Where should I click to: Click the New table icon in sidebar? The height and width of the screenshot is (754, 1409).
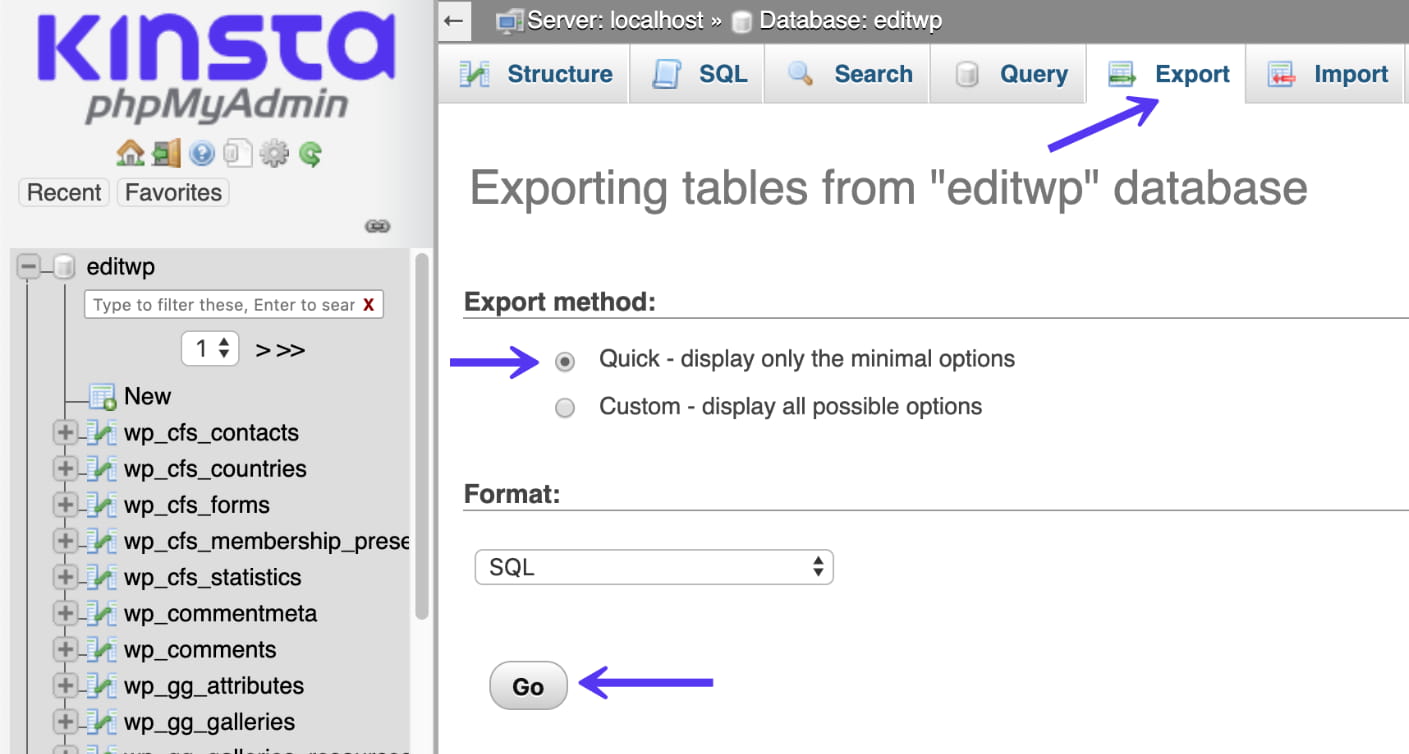[101, 396]
